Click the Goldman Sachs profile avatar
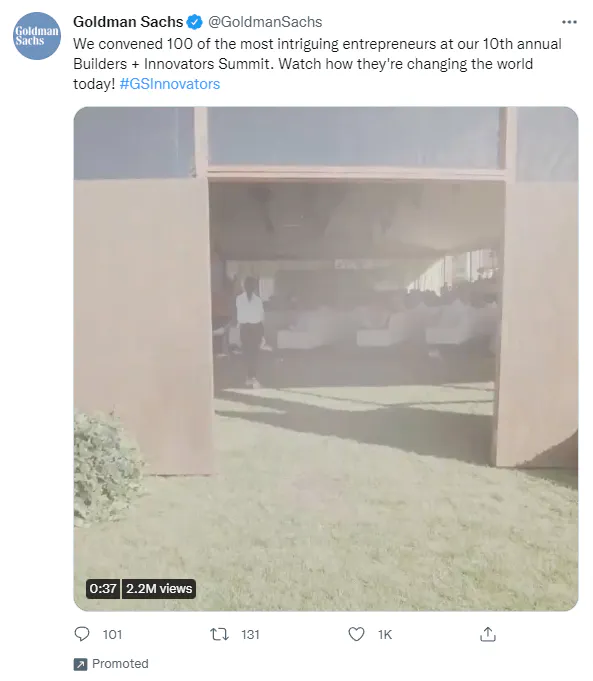593x681 pixels. (36, 36)
